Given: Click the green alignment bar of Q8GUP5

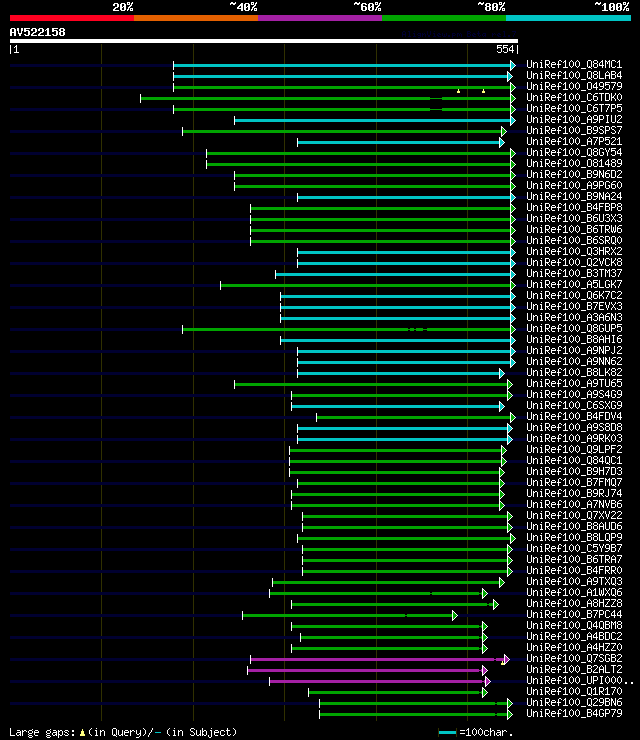Looking at the screenshot, I should point(347,329).
